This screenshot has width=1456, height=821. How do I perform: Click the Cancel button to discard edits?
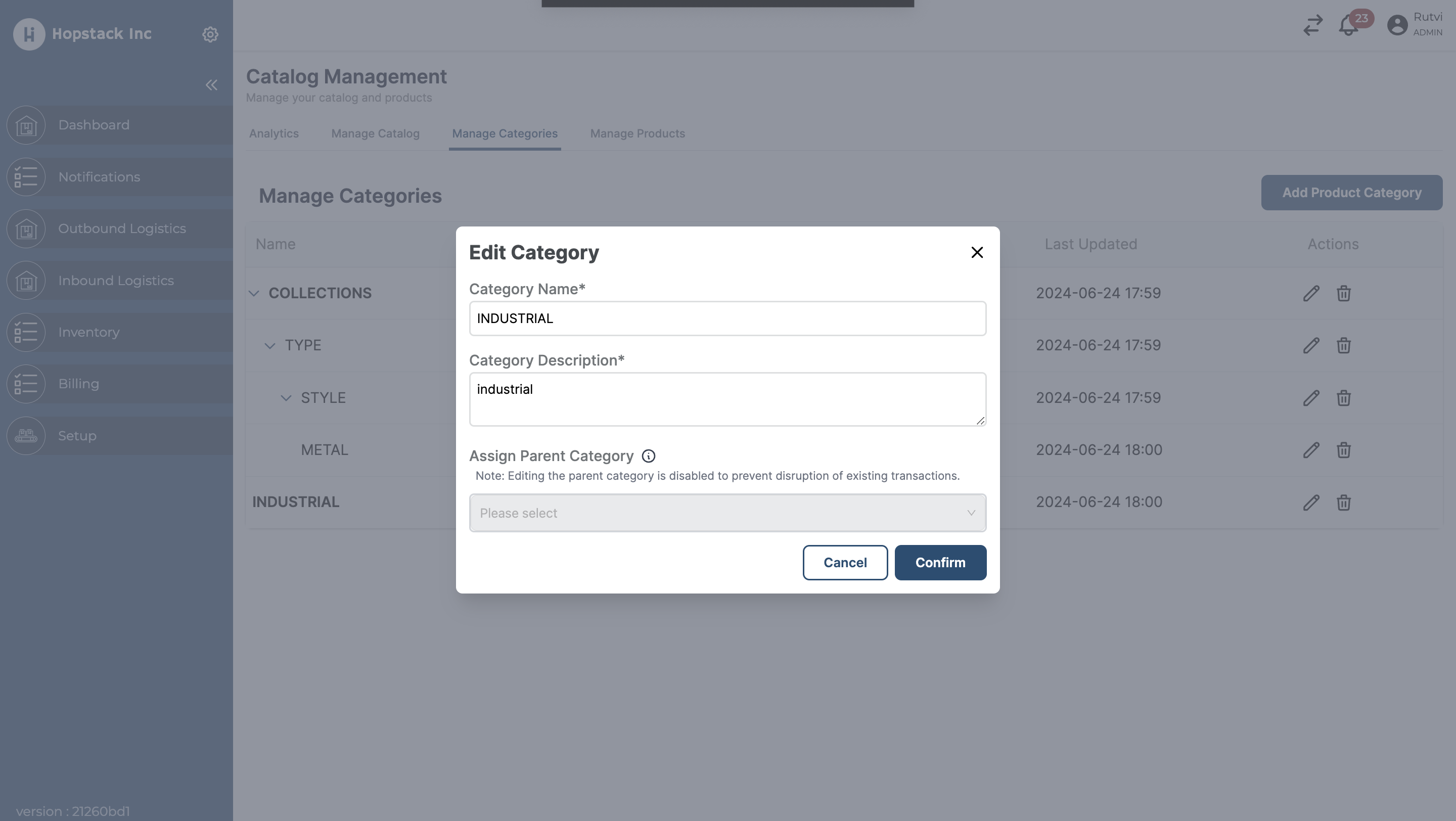tap(845, 562)
